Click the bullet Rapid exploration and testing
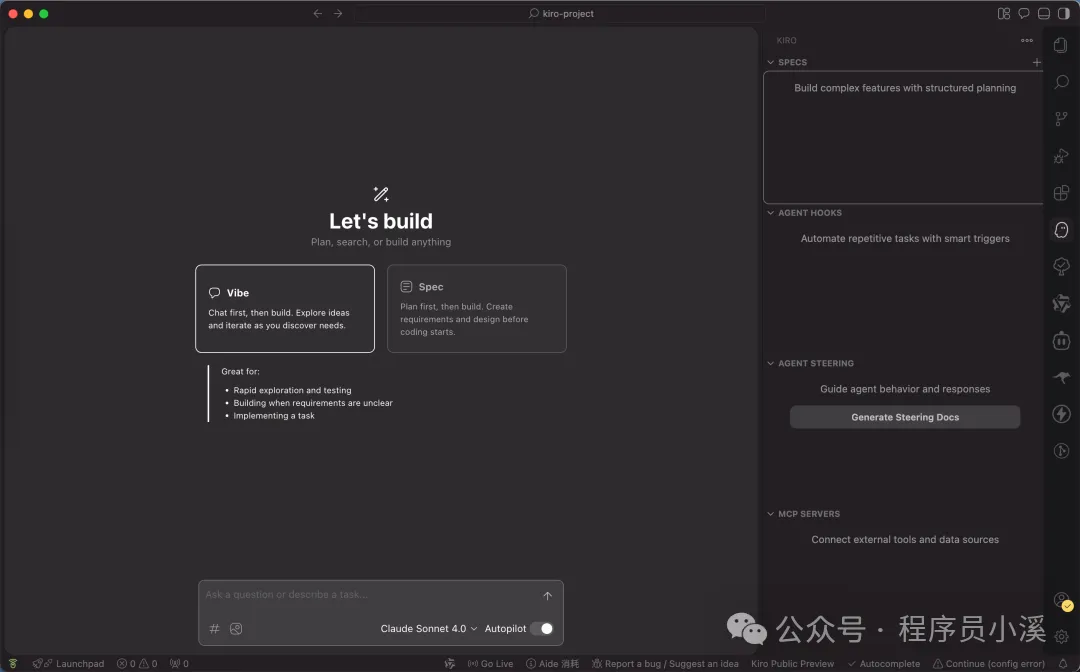This screenshot has height=672, width=1080. [x=292, y=390]
